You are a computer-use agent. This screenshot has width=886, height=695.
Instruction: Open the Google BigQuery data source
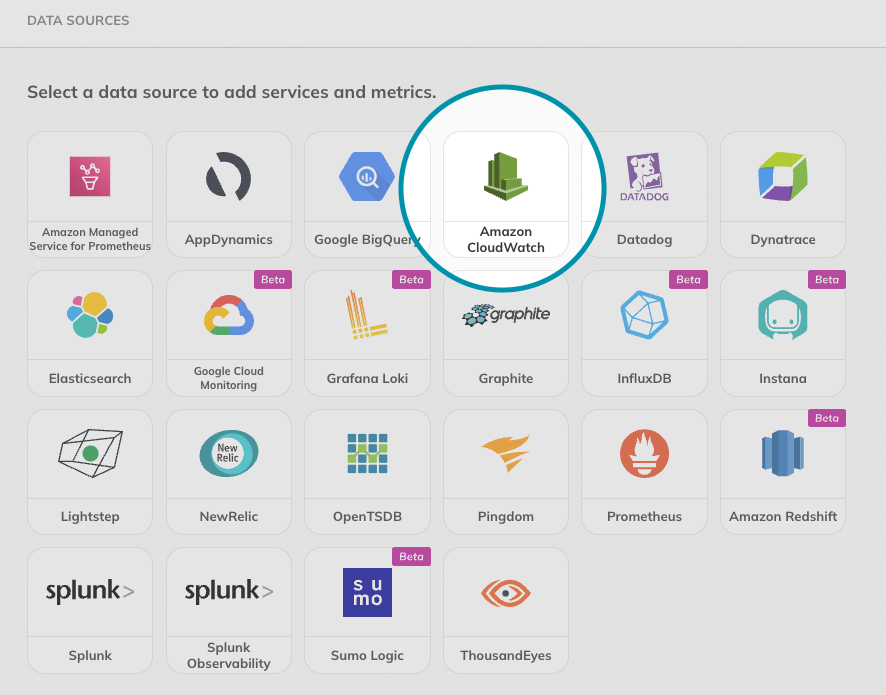tap(367, 193)
